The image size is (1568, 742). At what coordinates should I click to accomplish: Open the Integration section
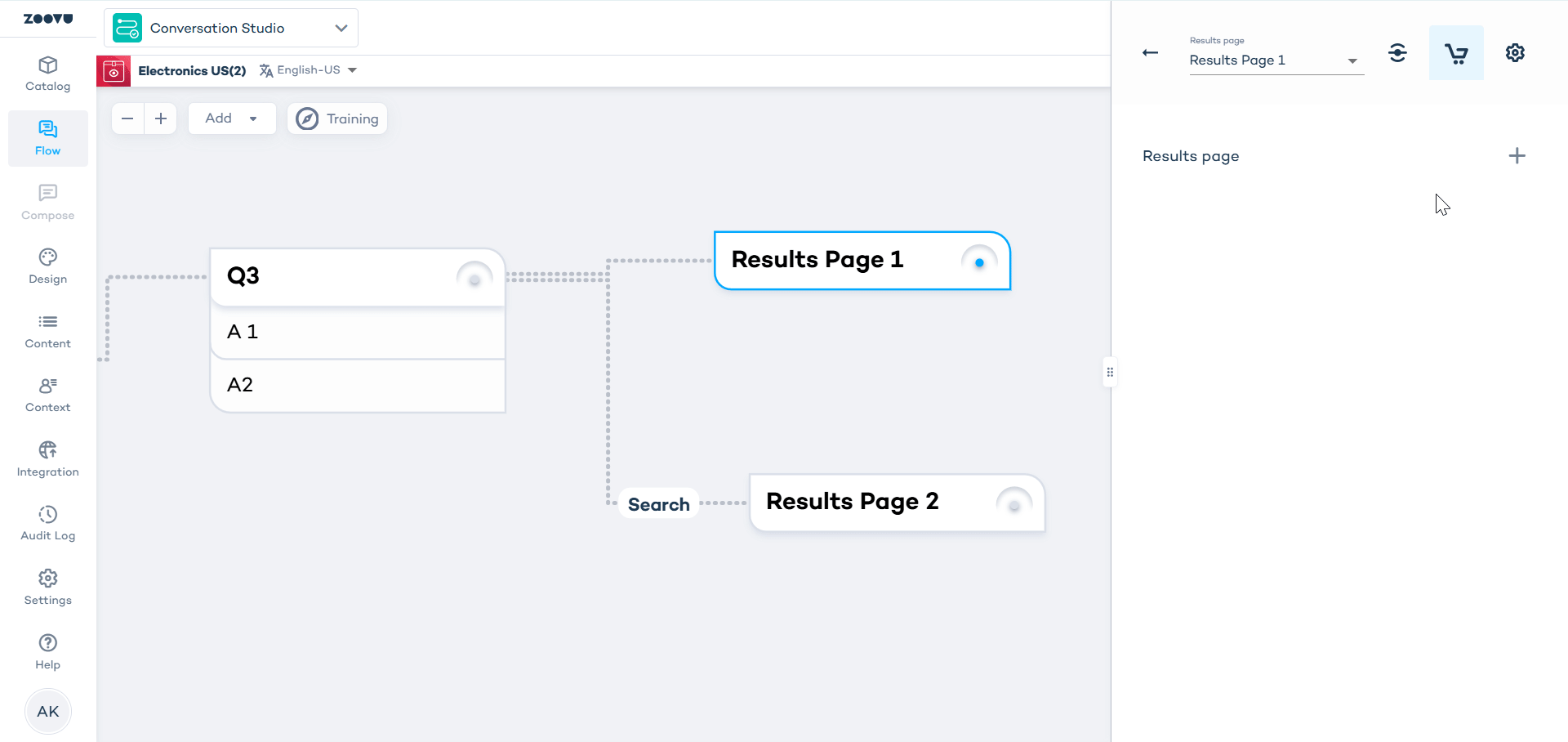[x=47, y=459]
